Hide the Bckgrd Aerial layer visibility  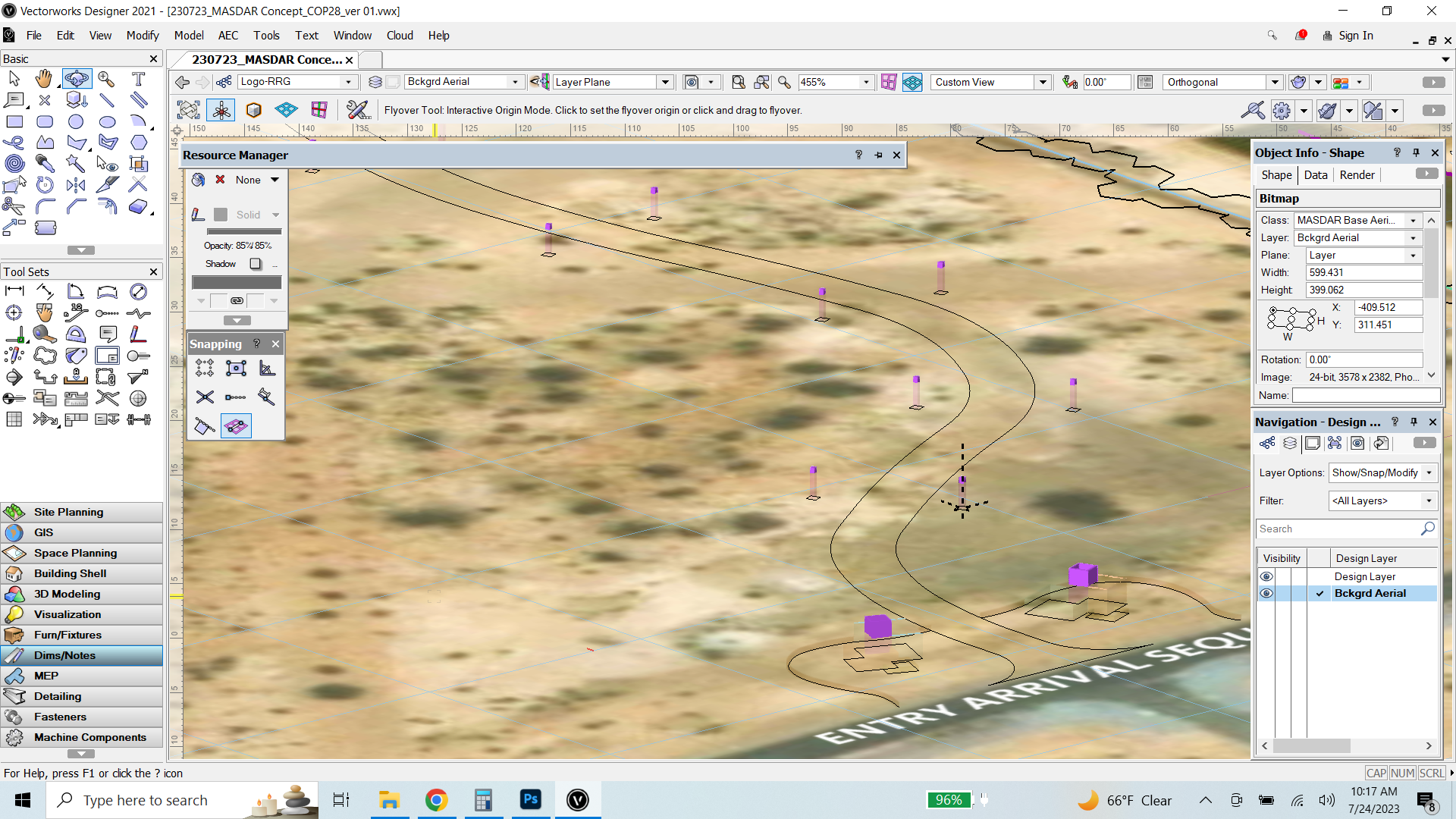click(x=1266, y=594)
